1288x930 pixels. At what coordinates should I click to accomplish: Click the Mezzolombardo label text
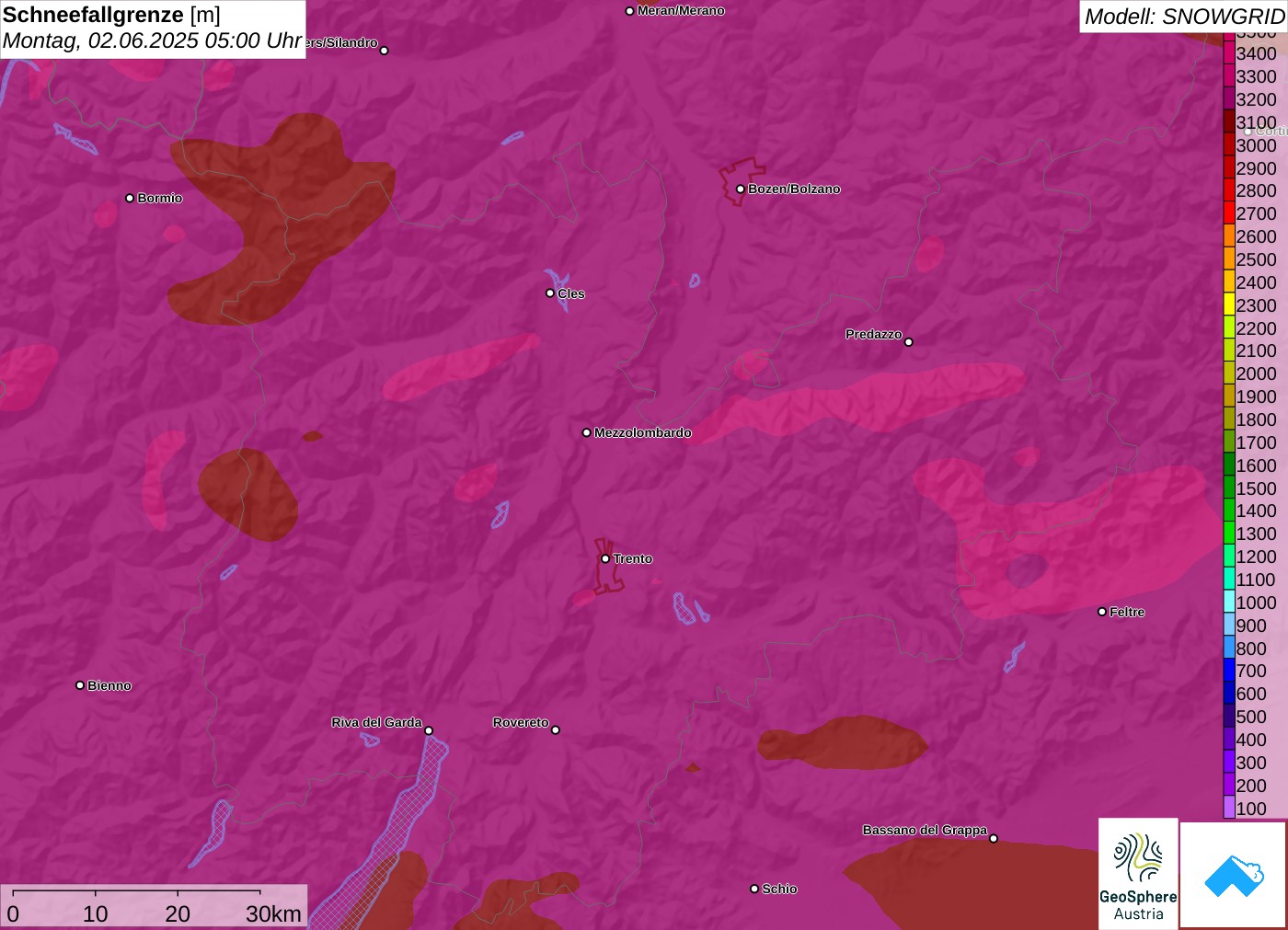point(643,432)
